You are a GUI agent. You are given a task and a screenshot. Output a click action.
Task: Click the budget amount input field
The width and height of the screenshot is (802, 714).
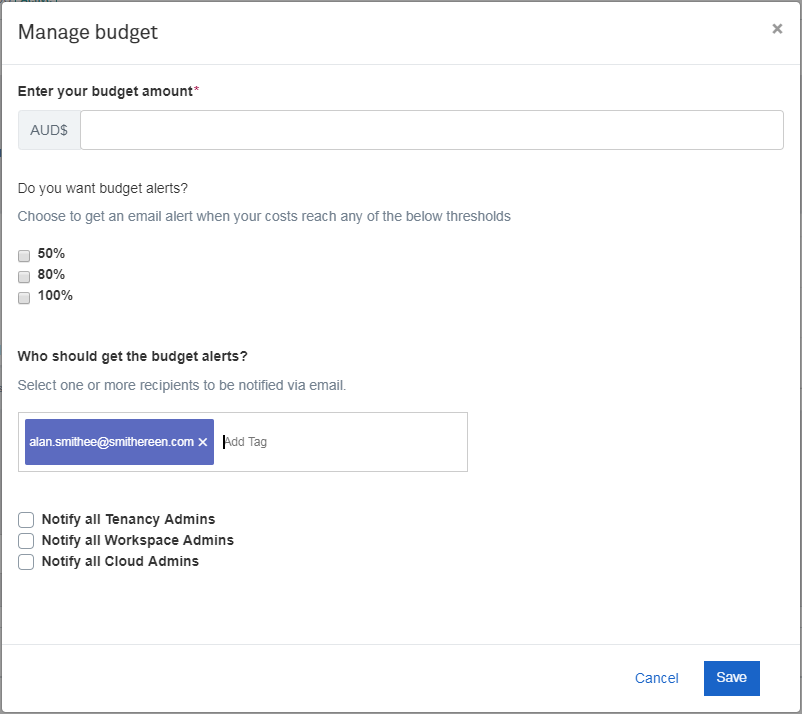(431, 130)
